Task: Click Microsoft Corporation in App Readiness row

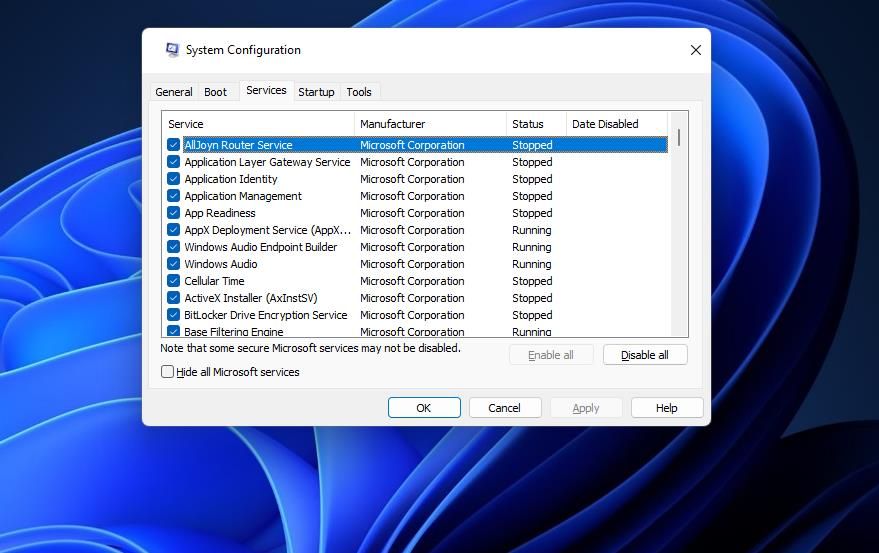Action: pos(412,213)
